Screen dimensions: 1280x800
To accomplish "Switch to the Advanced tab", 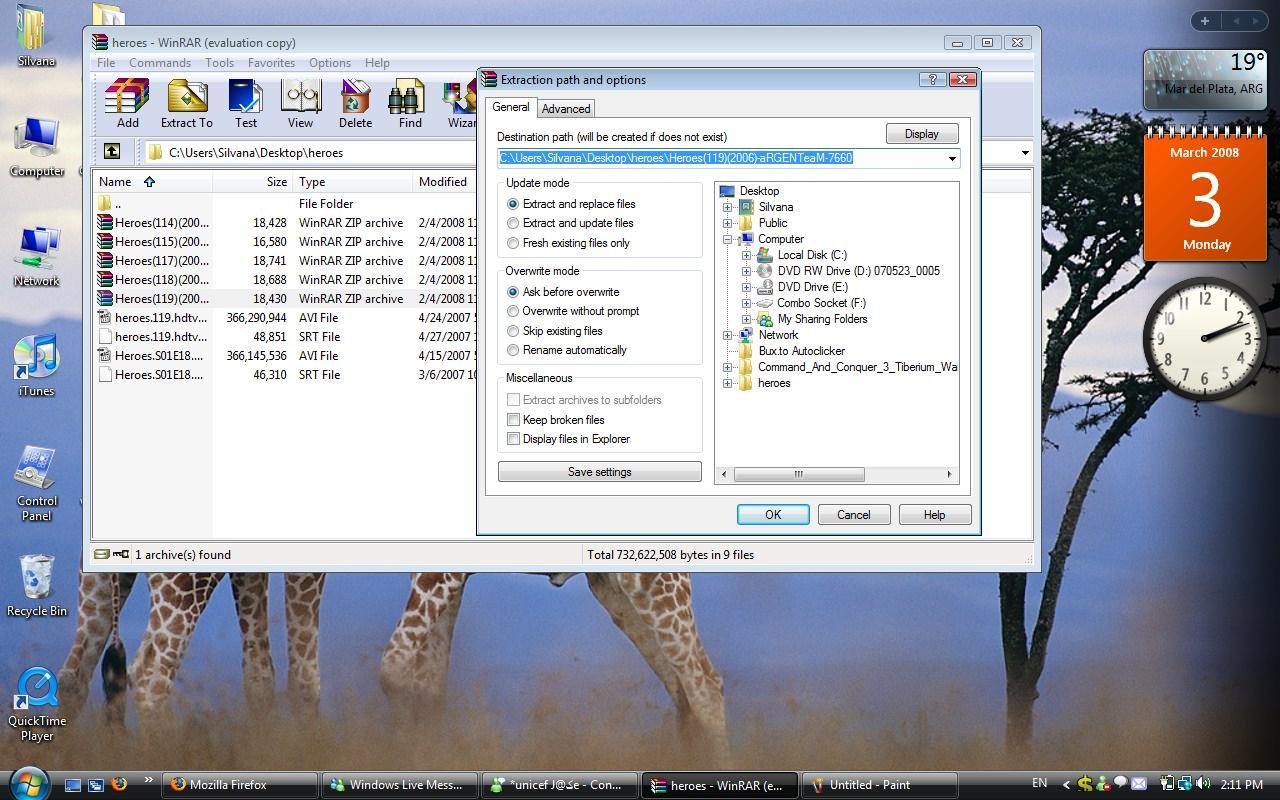I will [566, 108].
